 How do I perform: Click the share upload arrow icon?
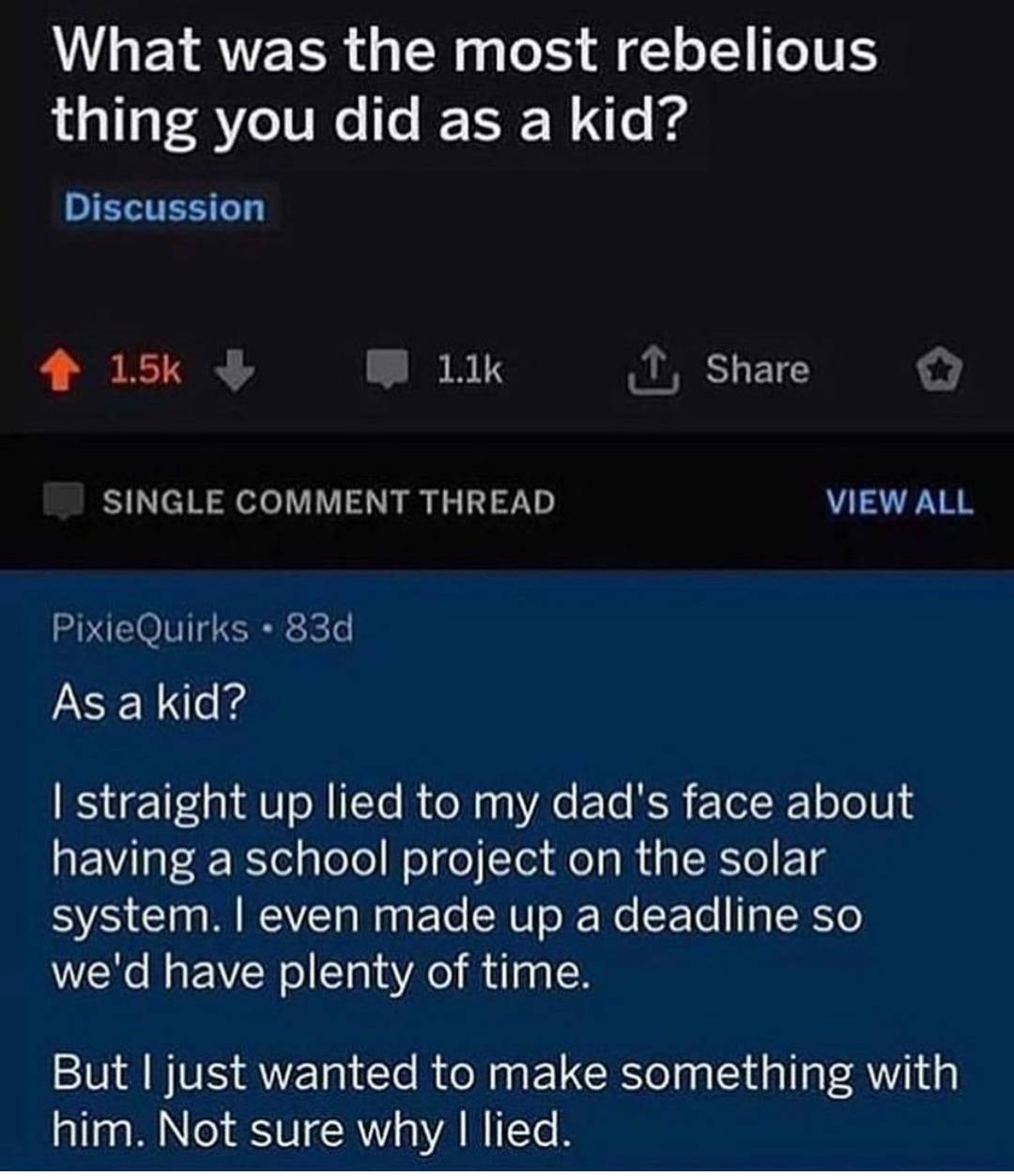point(653,371)
